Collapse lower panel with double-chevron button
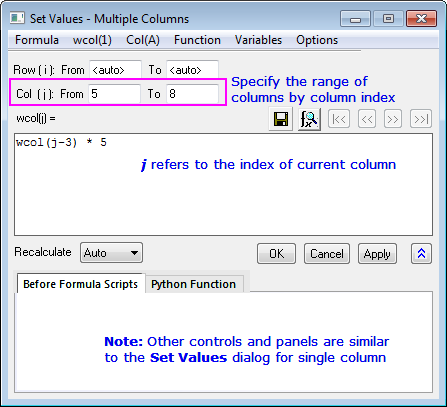 click(421, 254)
